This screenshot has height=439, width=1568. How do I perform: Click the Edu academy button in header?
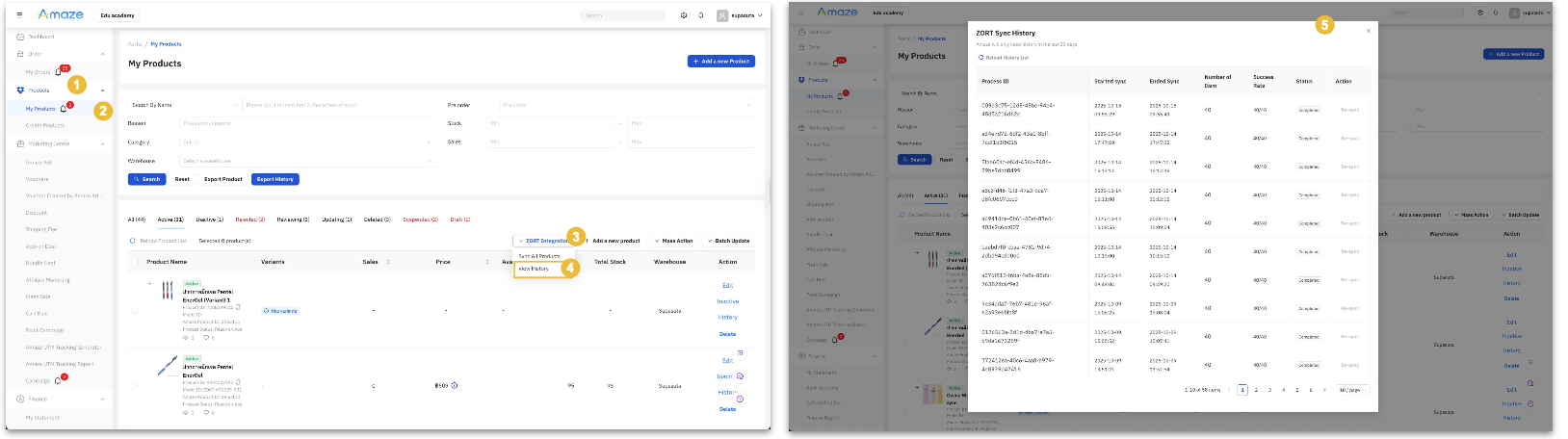point(118,15)
